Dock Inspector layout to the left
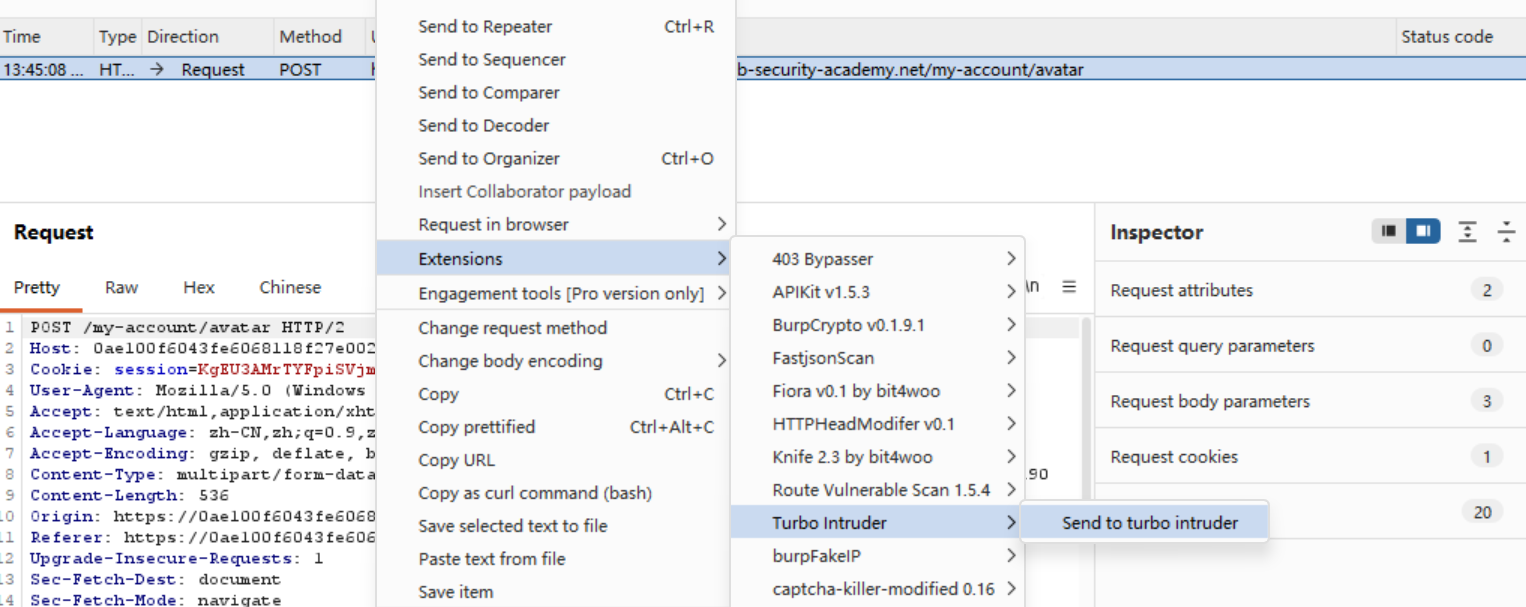 [1388, 232]
